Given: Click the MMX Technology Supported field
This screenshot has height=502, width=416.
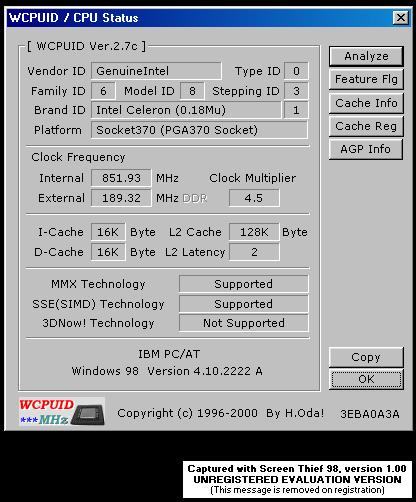Looking at the screenshot, I should (244, 284).
